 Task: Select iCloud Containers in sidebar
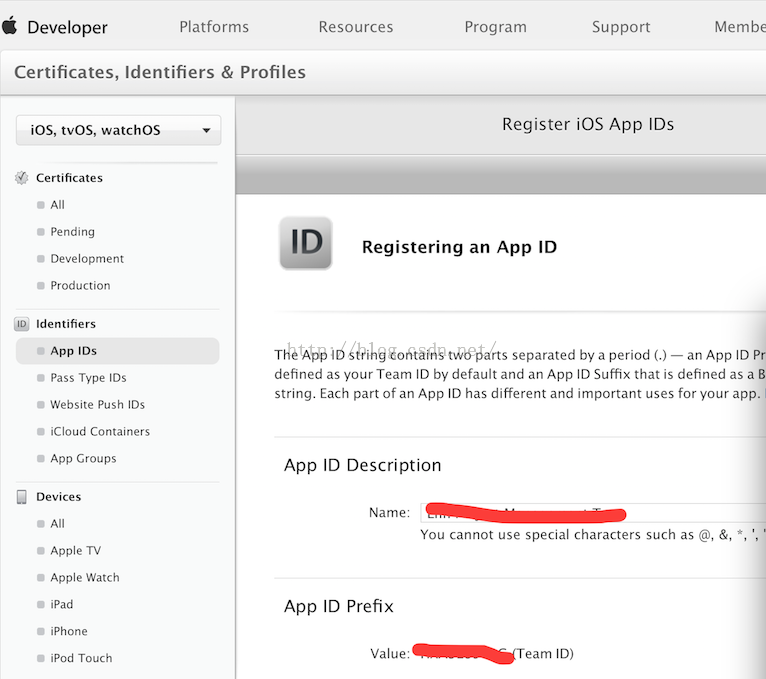click(100, 432)
